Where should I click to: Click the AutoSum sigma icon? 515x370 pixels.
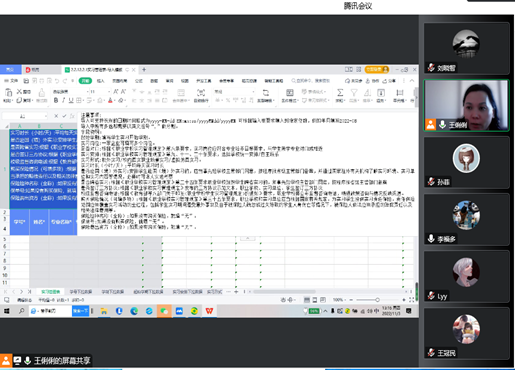[x=340, y=92]
